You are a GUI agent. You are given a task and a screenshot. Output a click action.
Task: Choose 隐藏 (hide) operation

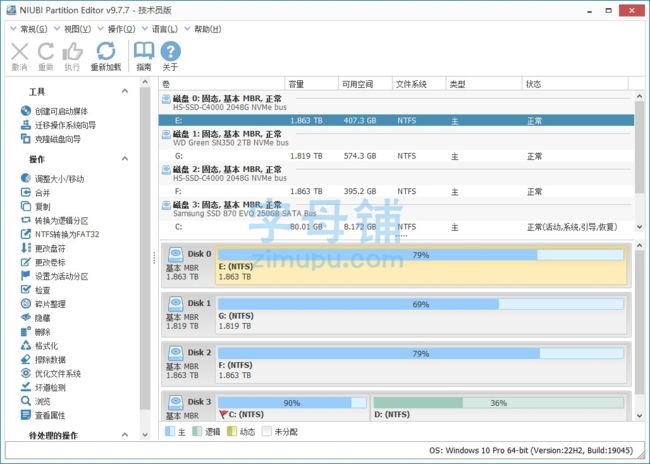pos(35,318)
